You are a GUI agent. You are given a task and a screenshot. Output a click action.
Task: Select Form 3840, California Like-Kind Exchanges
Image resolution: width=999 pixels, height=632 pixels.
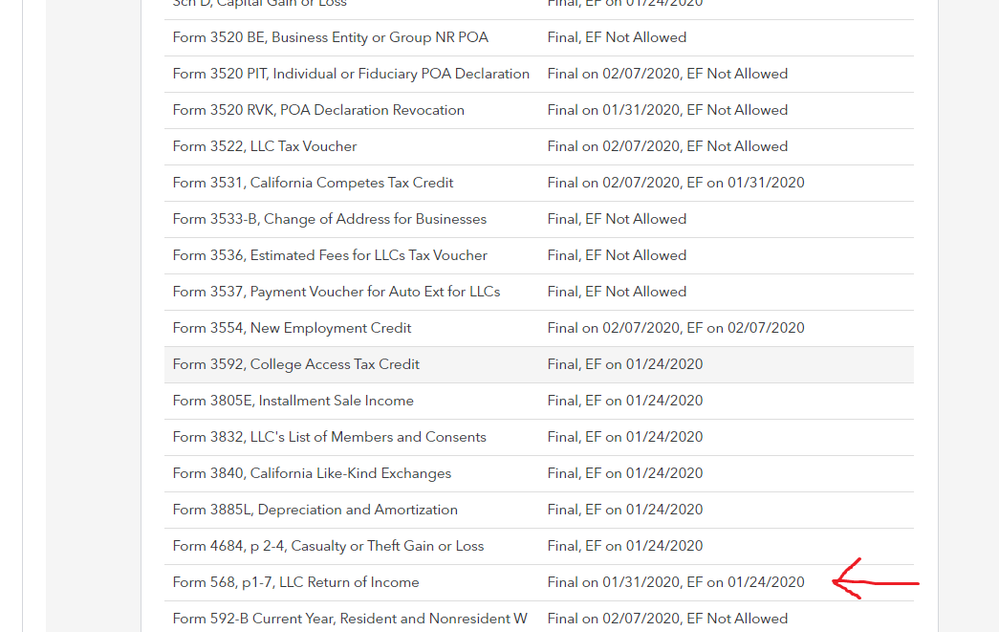point(312,473)
